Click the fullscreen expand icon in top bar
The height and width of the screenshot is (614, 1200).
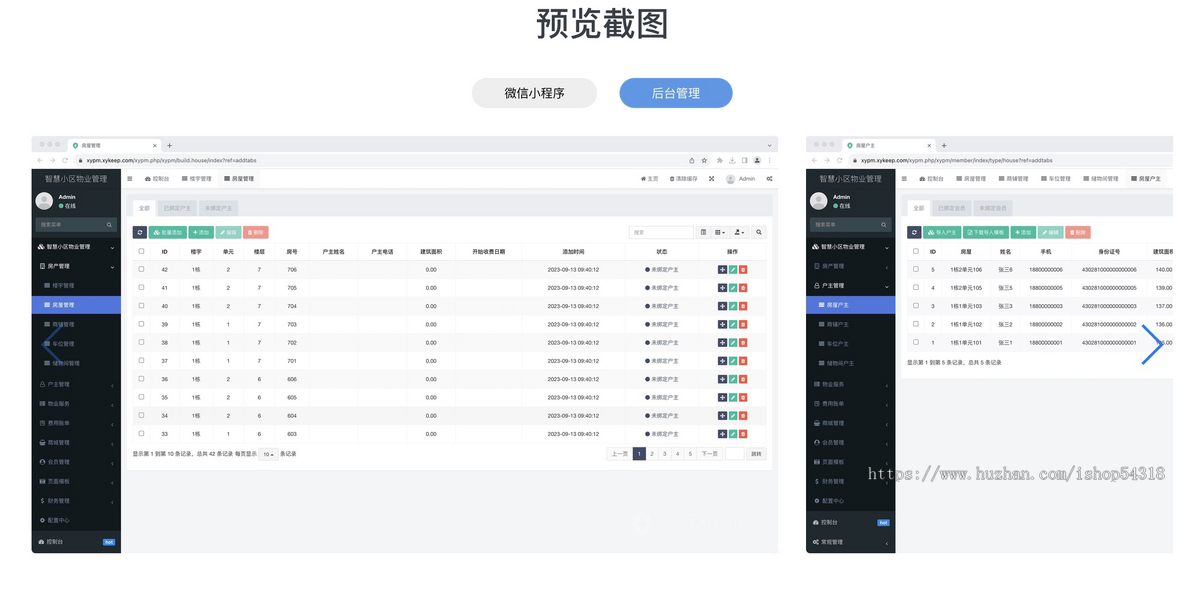[x=712, y=179]
